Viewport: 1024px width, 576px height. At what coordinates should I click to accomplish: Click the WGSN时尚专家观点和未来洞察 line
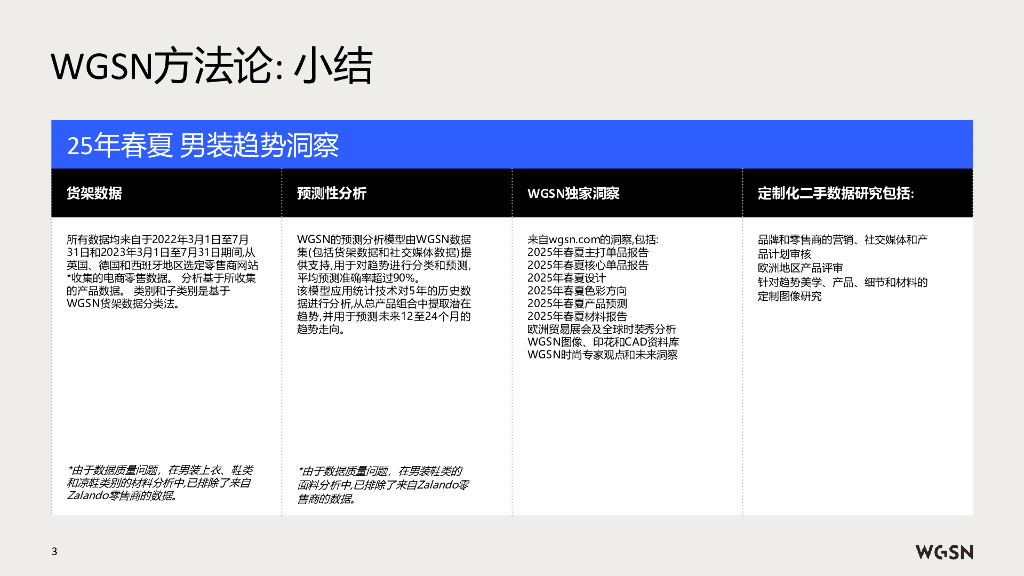point(601,354)
